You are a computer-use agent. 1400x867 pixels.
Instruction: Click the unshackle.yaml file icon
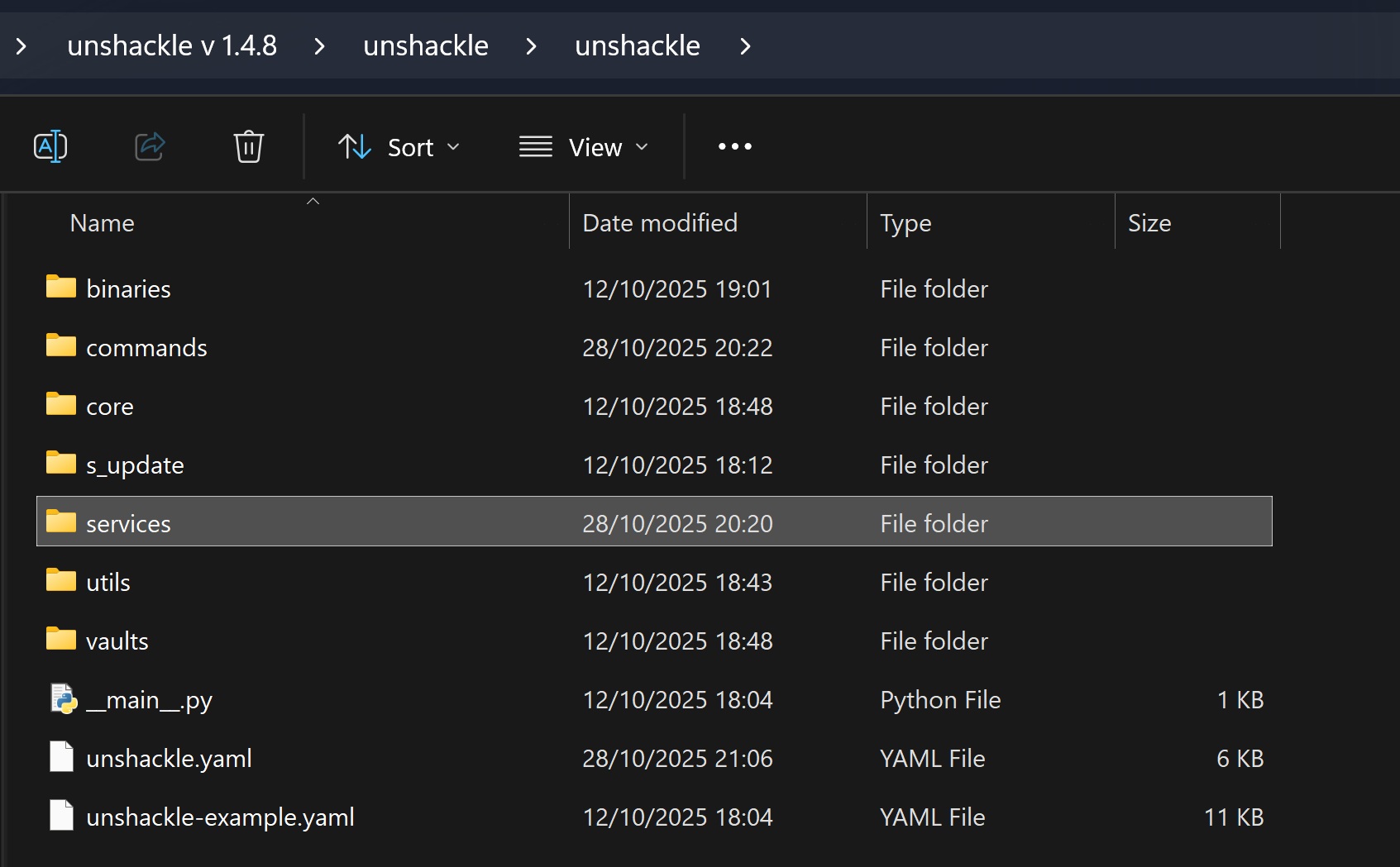[x=62, y=757]
